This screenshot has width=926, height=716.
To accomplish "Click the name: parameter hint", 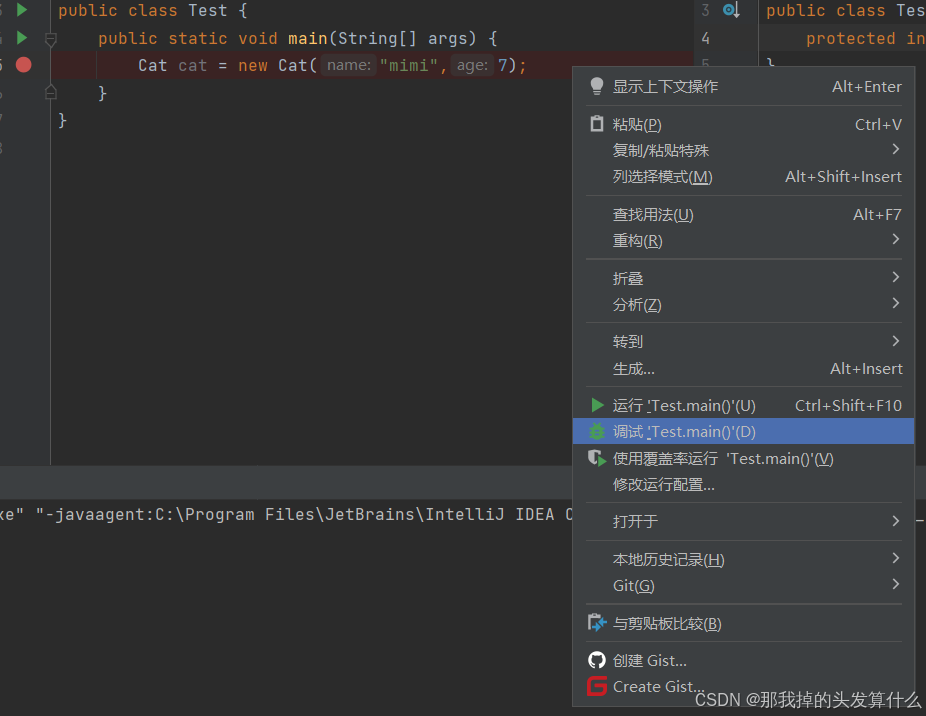I will [349, 65].
